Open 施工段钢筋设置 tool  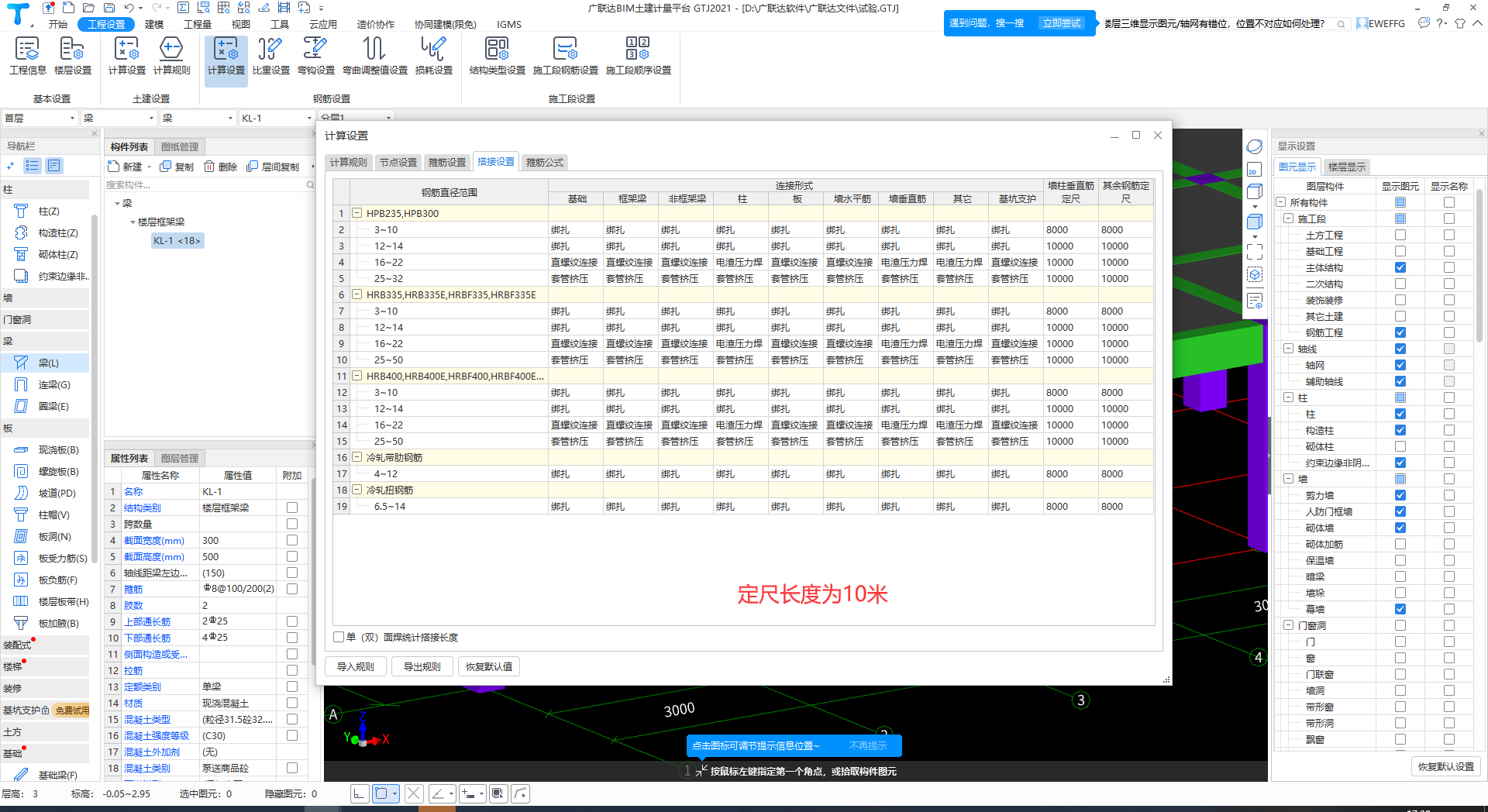565,57
